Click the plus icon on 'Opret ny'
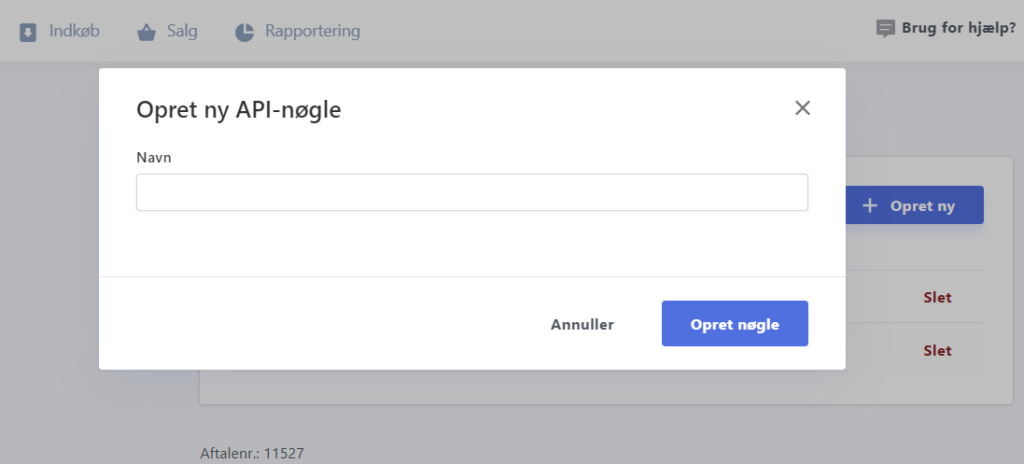The width and height of the screenshot is (1024, 464). click(870, 205)
